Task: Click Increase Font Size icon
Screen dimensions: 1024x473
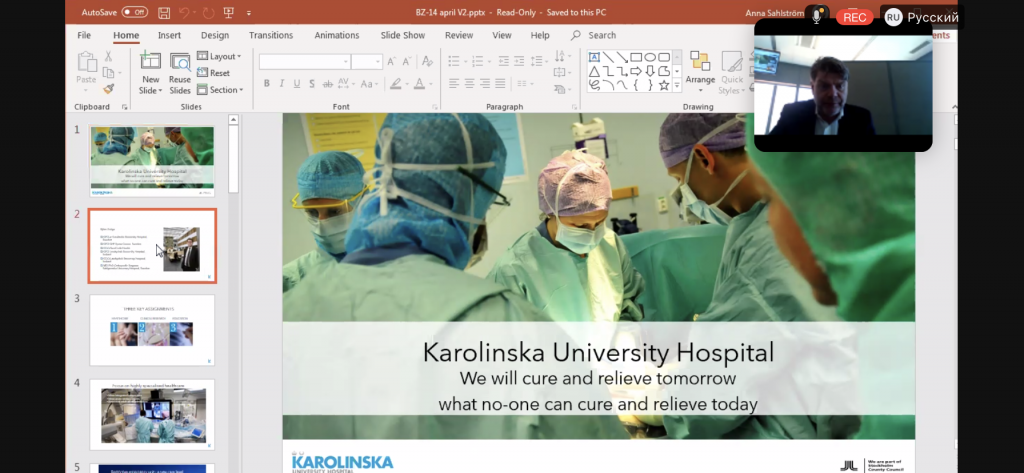Action: click(392, 62)
